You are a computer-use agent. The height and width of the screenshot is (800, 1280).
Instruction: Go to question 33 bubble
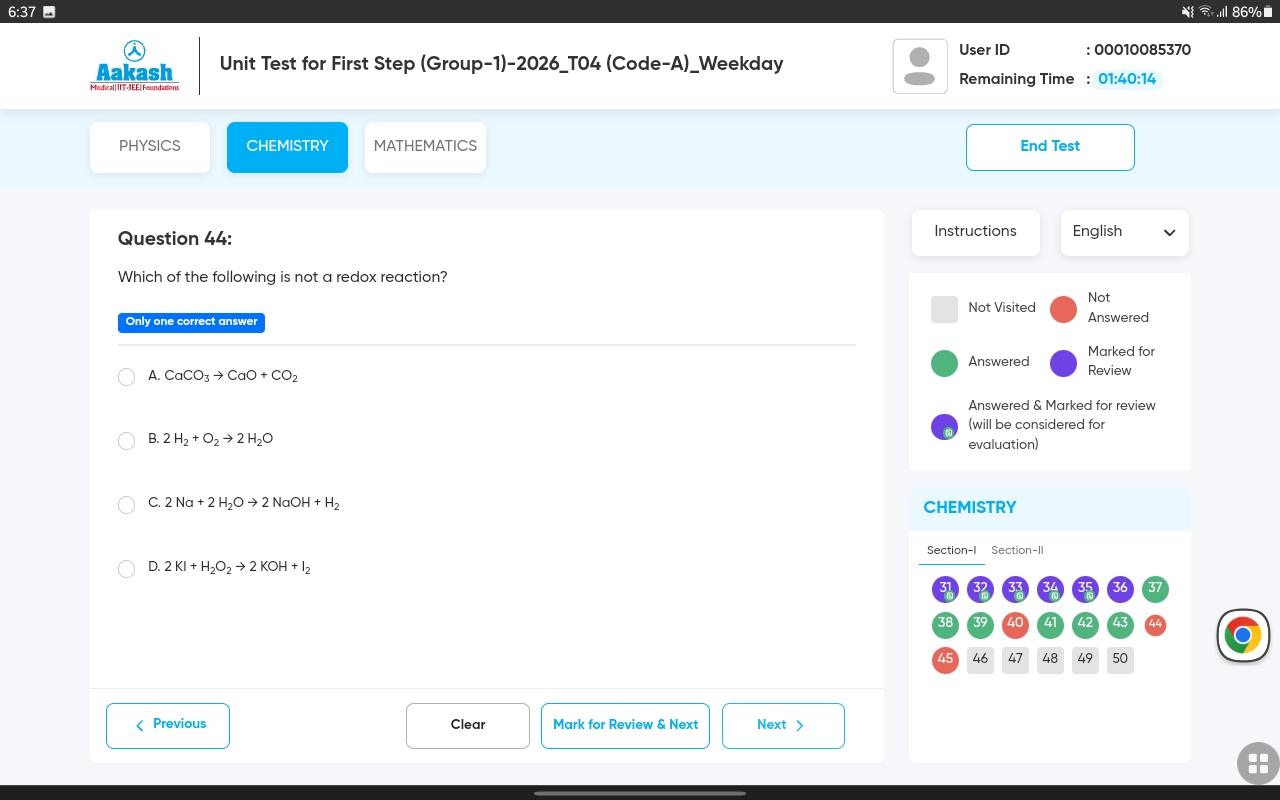tap(1015, 589)
